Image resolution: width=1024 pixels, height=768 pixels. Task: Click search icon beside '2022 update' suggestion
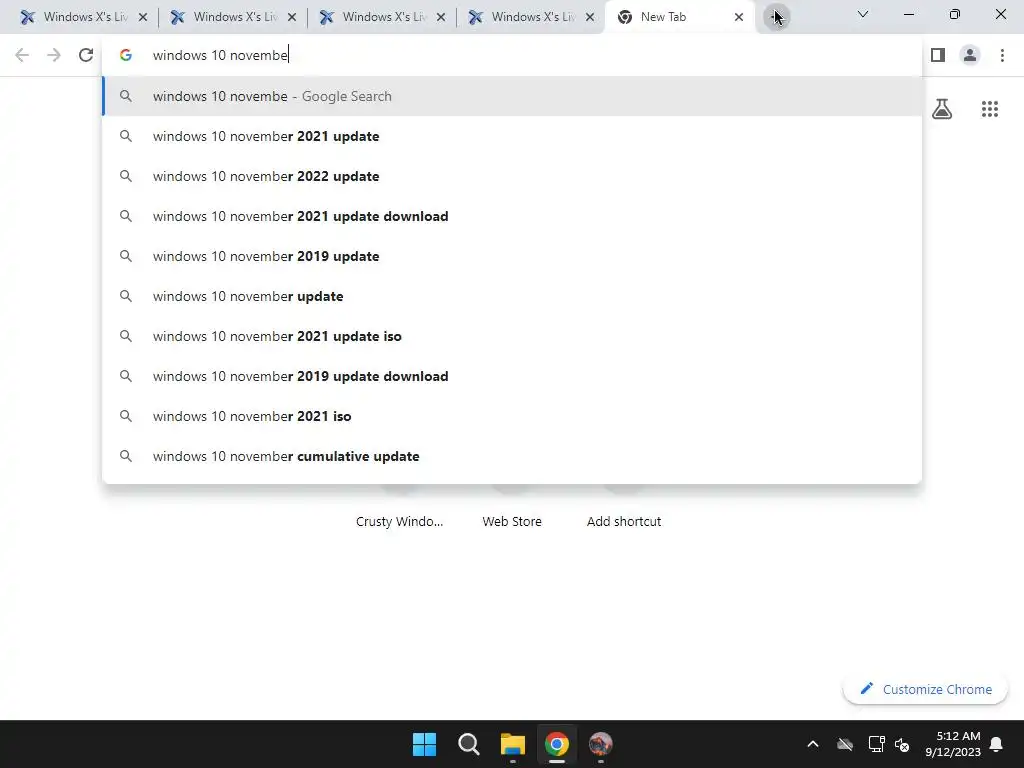coord(126,176)
